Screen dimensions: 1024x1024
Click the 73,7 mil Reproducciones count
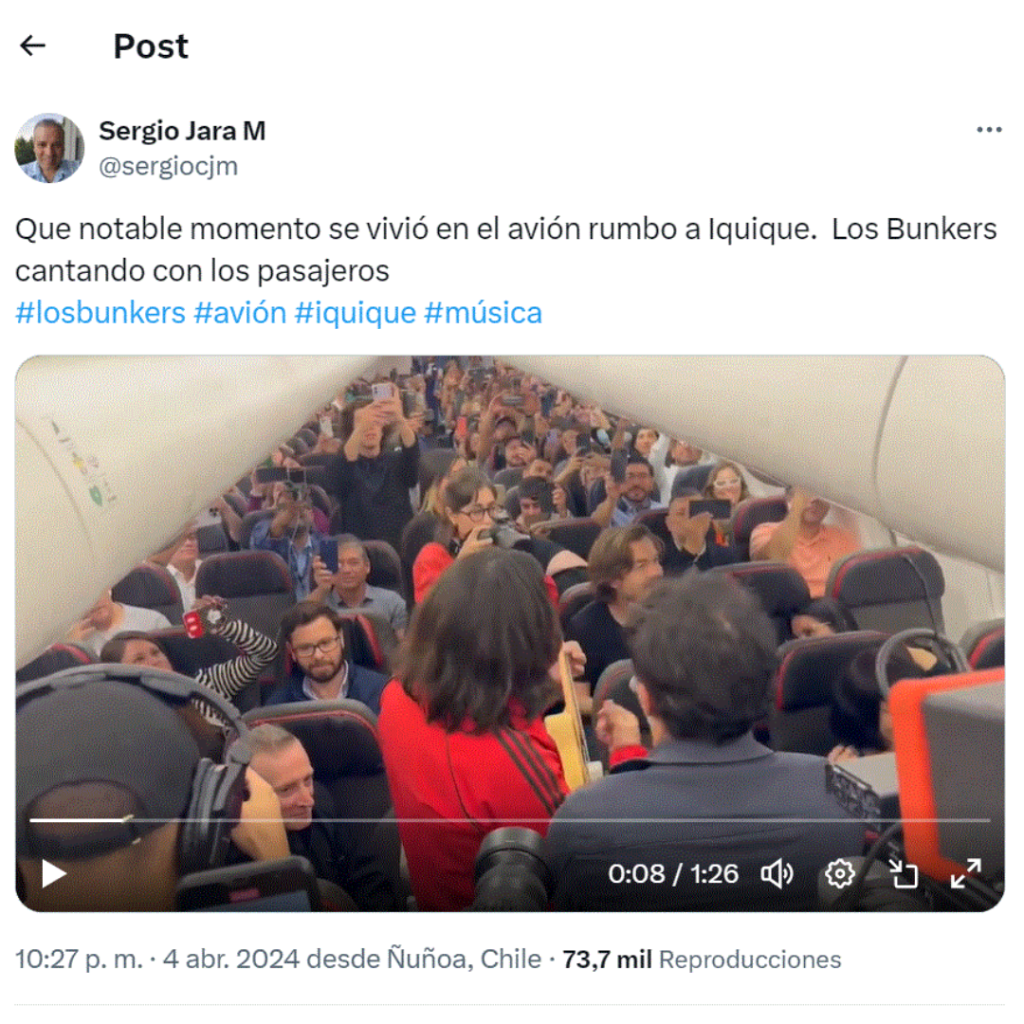click(701, 959)
